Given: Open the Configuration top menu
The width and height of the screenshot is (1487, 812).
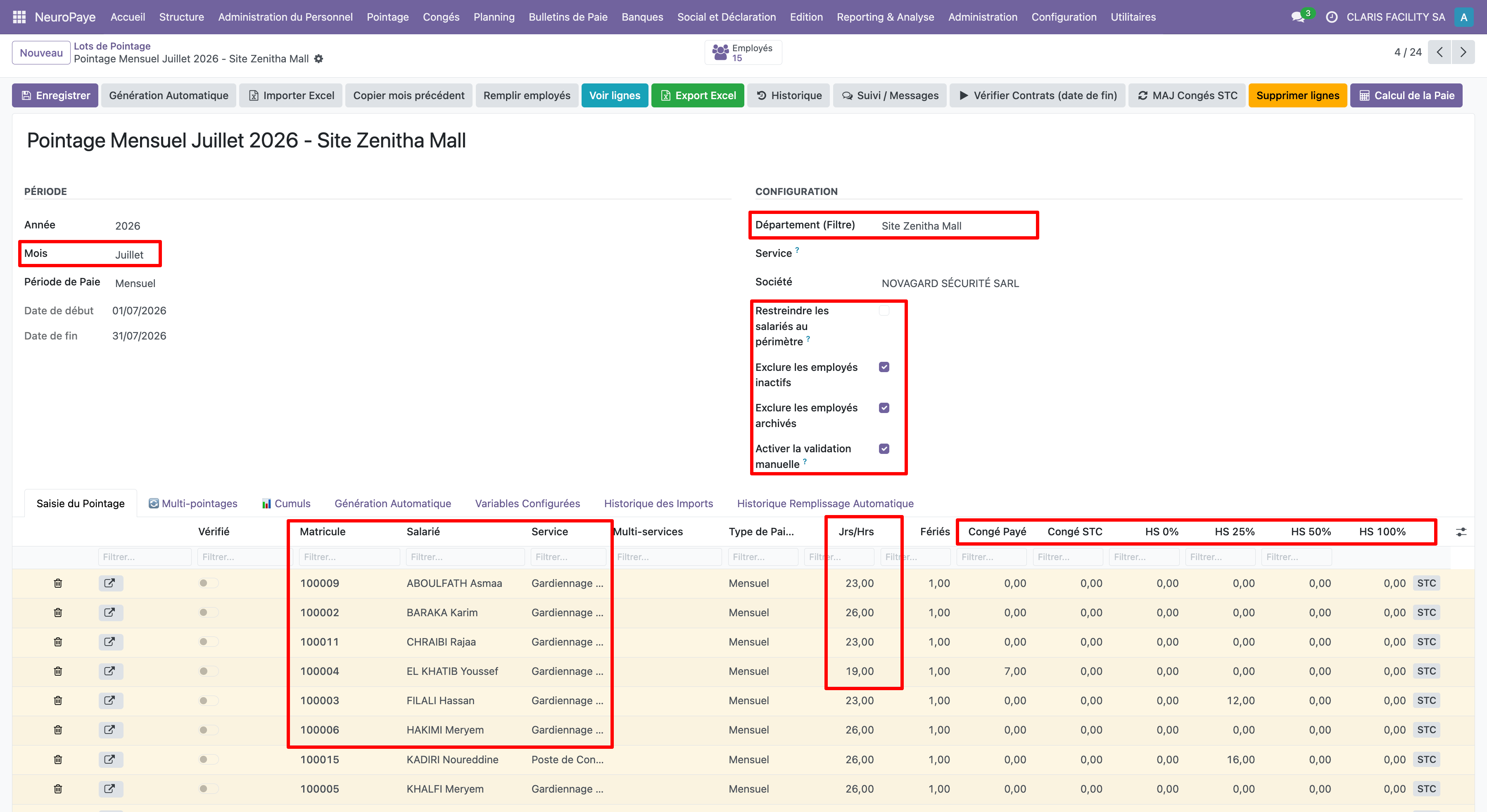Looking at the screenshot, I should 1063,17.
